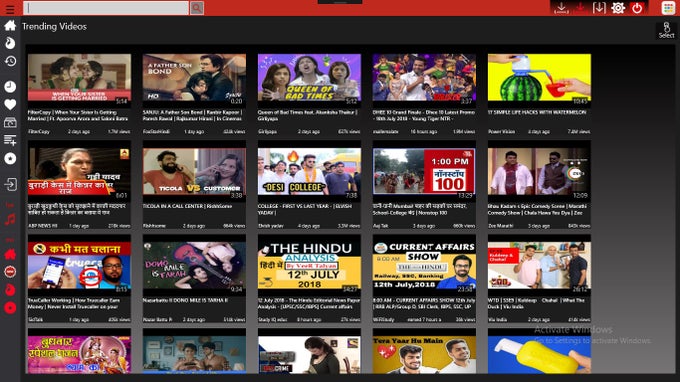Open the subscriptions box icon in the sidebar
The height and width of the screenshot is (382, 680).
pos(10,123)
